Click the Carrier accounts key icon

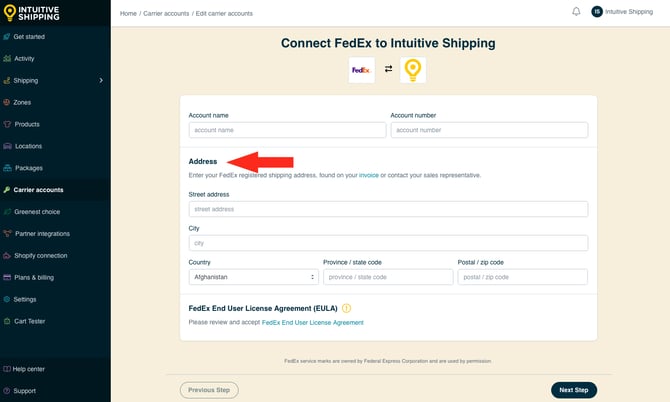point(7,190)
